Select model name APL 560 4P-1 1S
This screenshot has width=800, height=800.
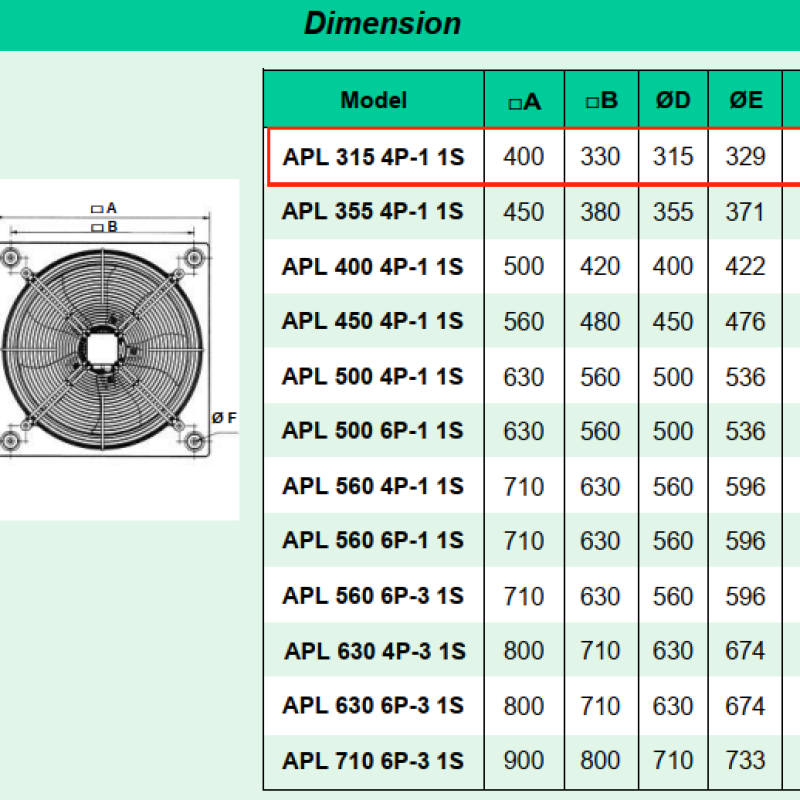point(372,486)
